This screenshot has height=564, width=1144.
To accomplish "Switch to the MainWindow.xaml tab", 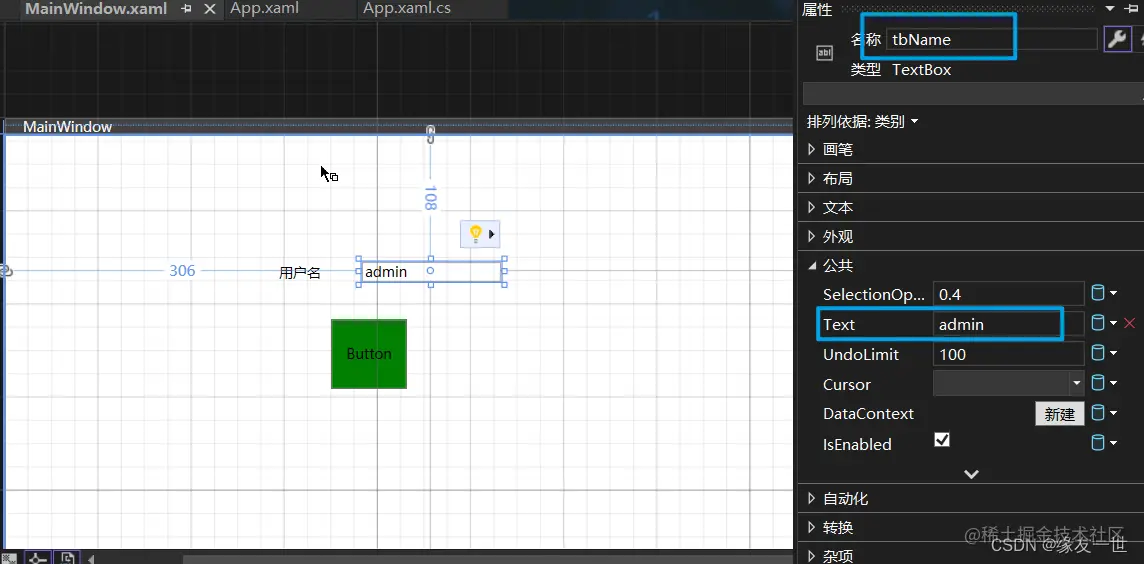I will coord(96,9).
